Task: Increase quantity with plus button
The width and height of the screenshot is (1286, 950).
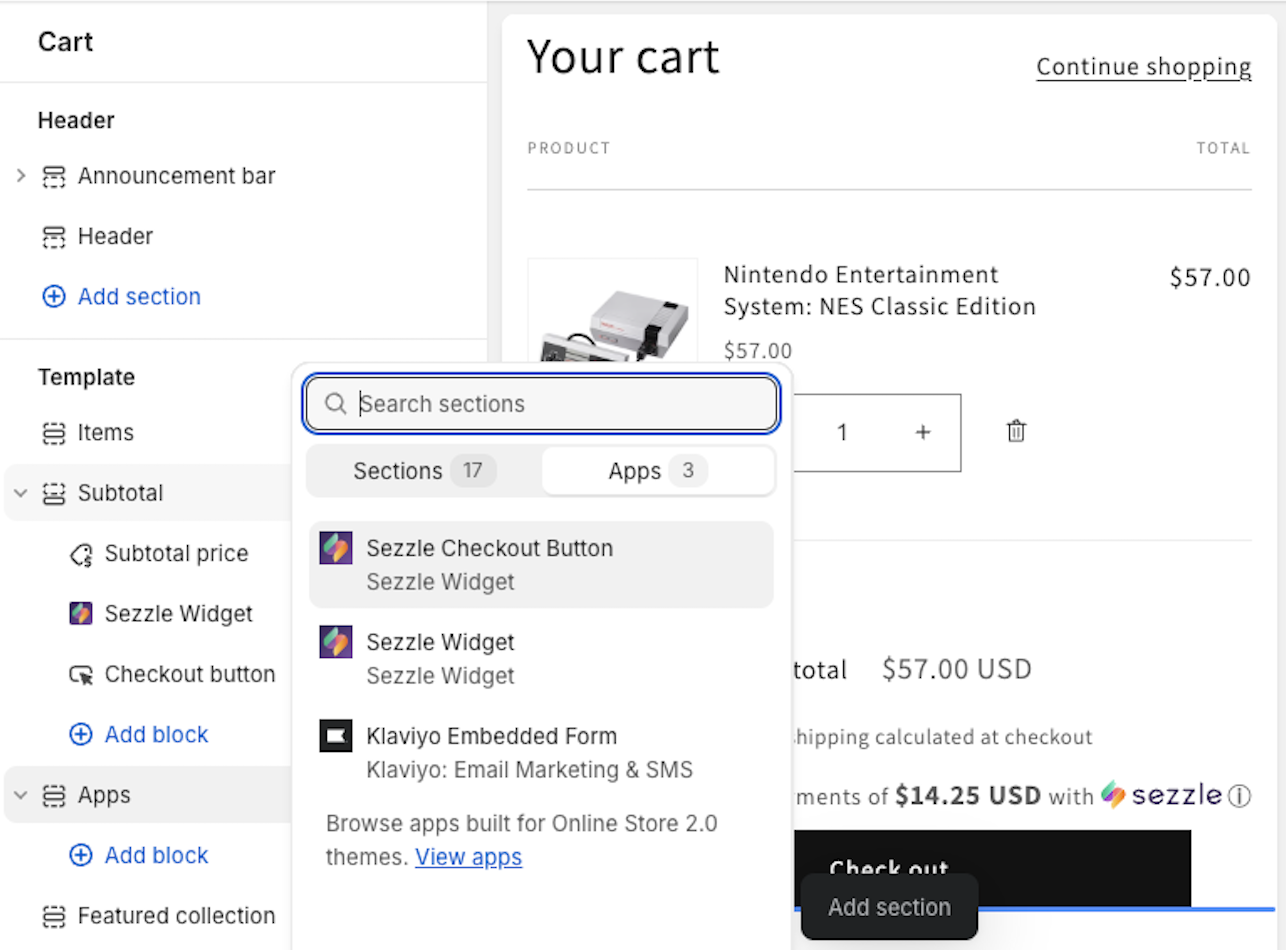Action: pyautogui.click(x=922, y=432)
